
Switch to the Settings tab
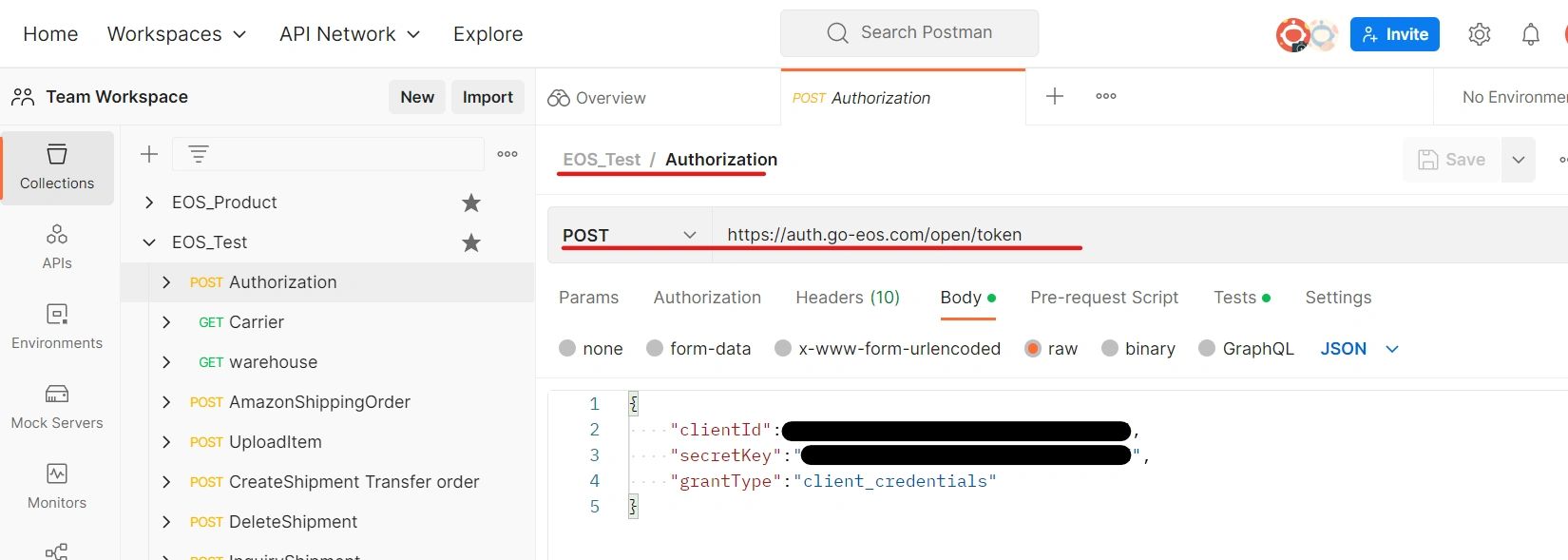pos(1338,298)
